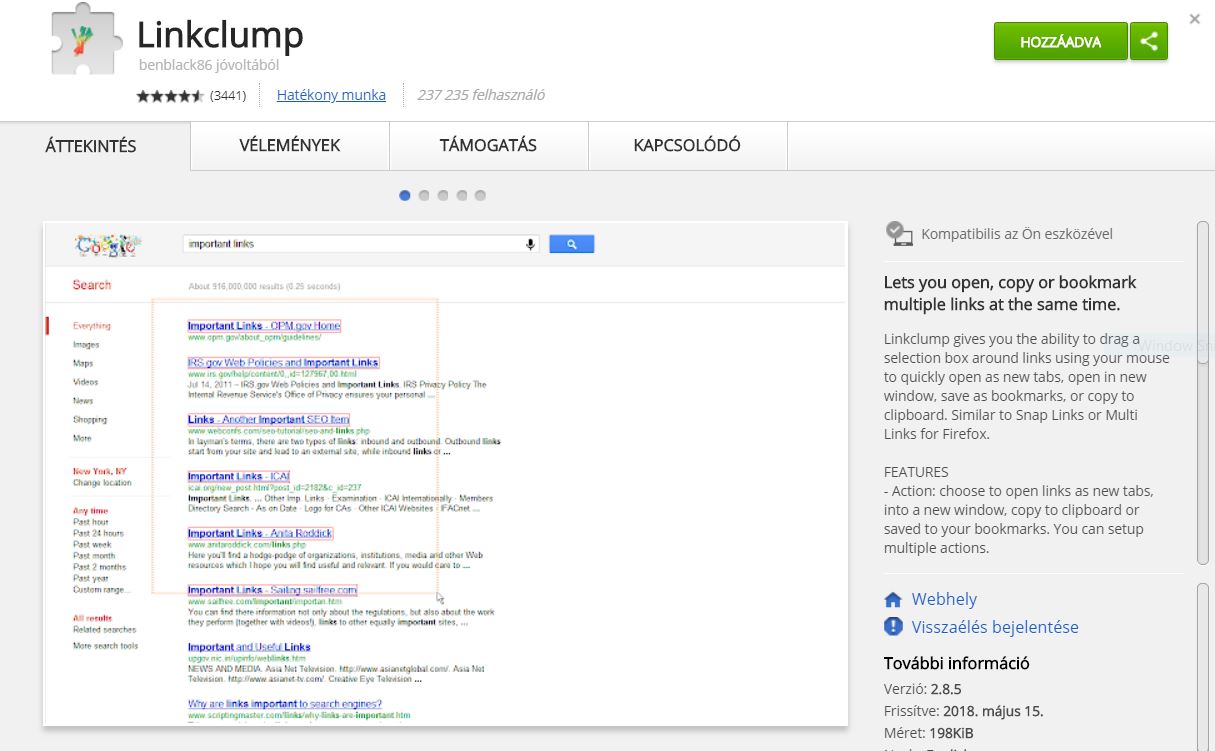This screenshot has width=1215, height=751.
Task: Click the Linkclump preview screenshot image
Action: (445, 473)
